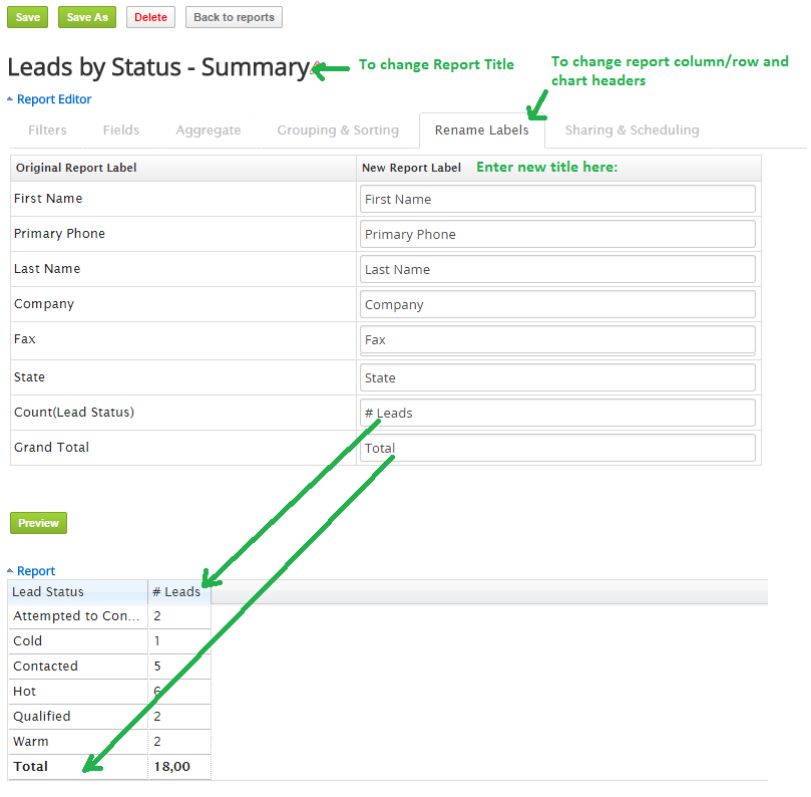Go back to reports
Viewport: 811px width, 797px height.
point(234,17)
